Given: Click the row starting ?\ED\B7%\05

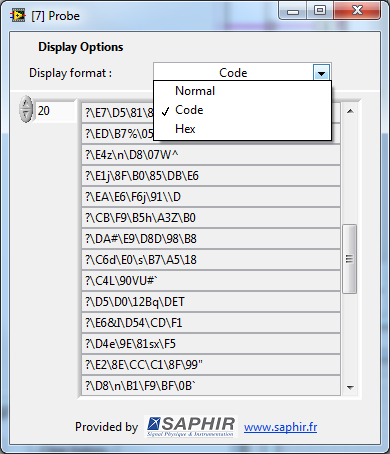Looking at the screenshot, I should coord(117,134).
